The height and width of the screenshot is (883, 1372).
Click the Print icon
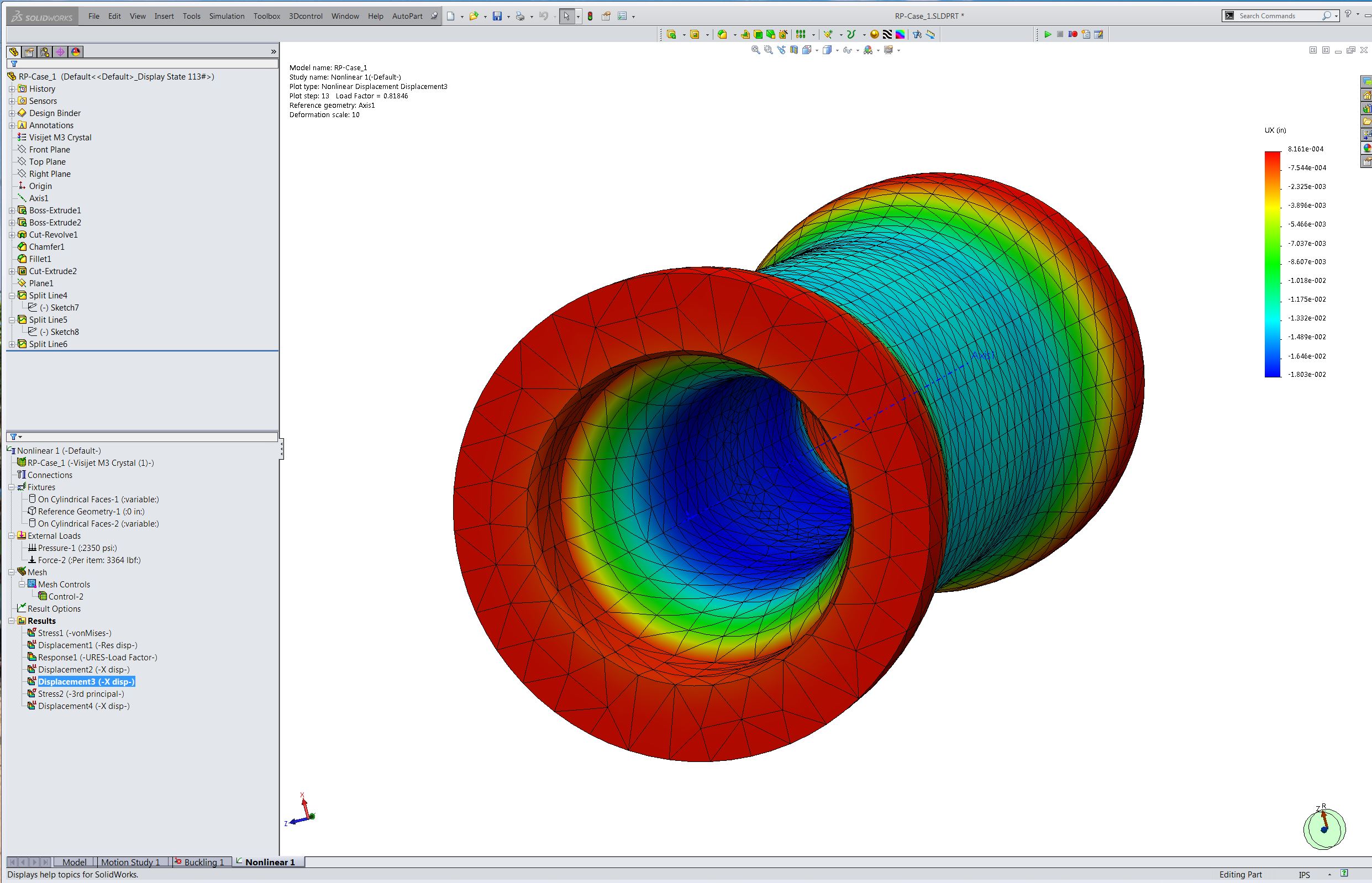pyautogui.click(x=520, y=16)
